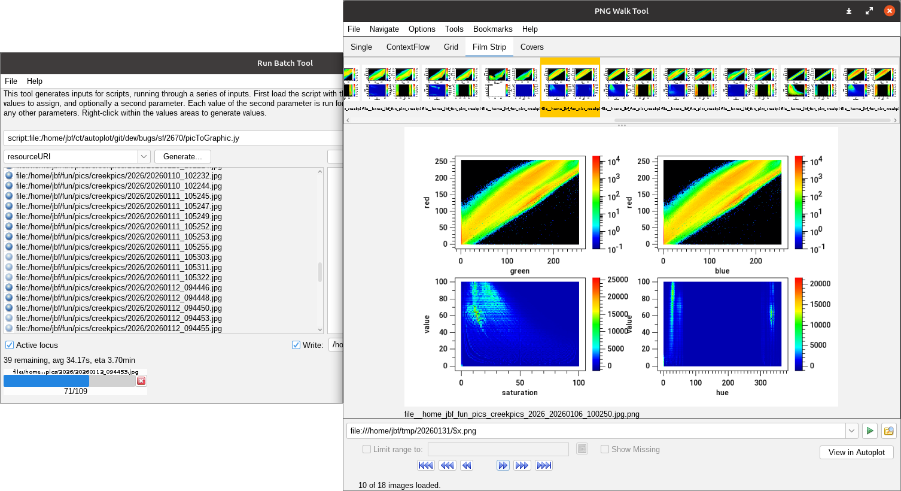Click Generate... button

tap(182, 156)
